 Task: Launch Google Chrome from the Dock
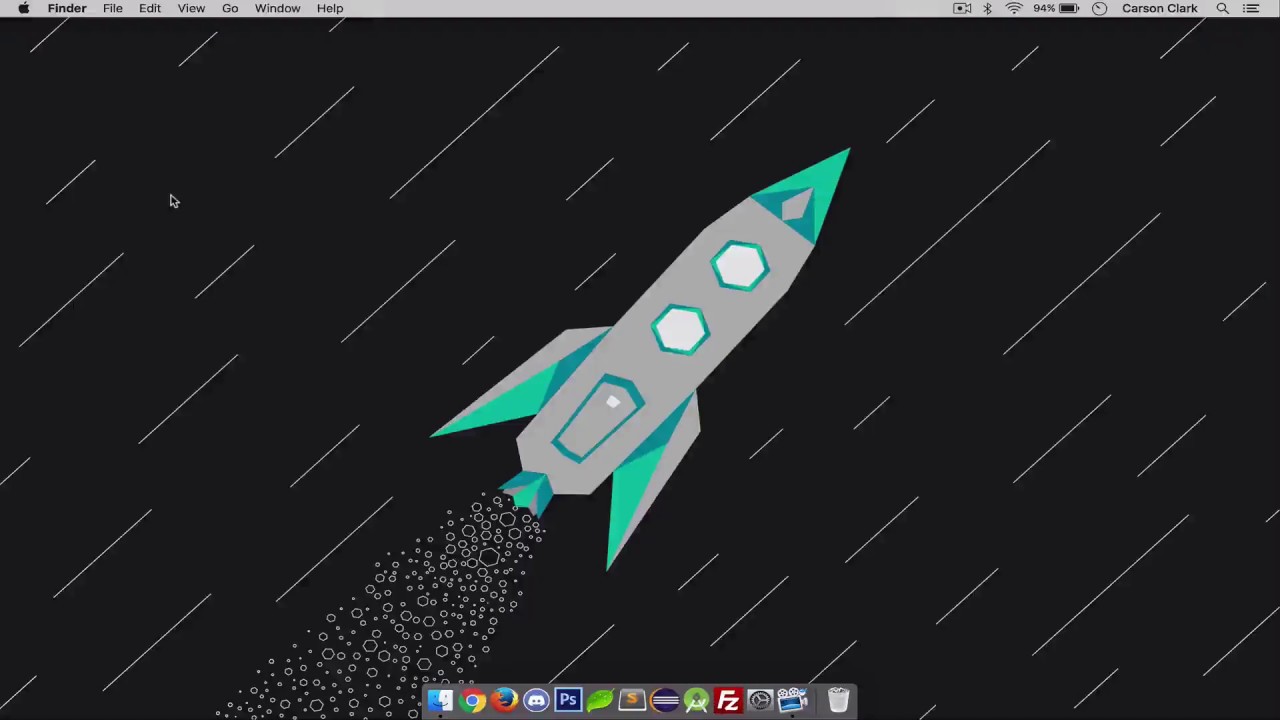coord(473,700)
